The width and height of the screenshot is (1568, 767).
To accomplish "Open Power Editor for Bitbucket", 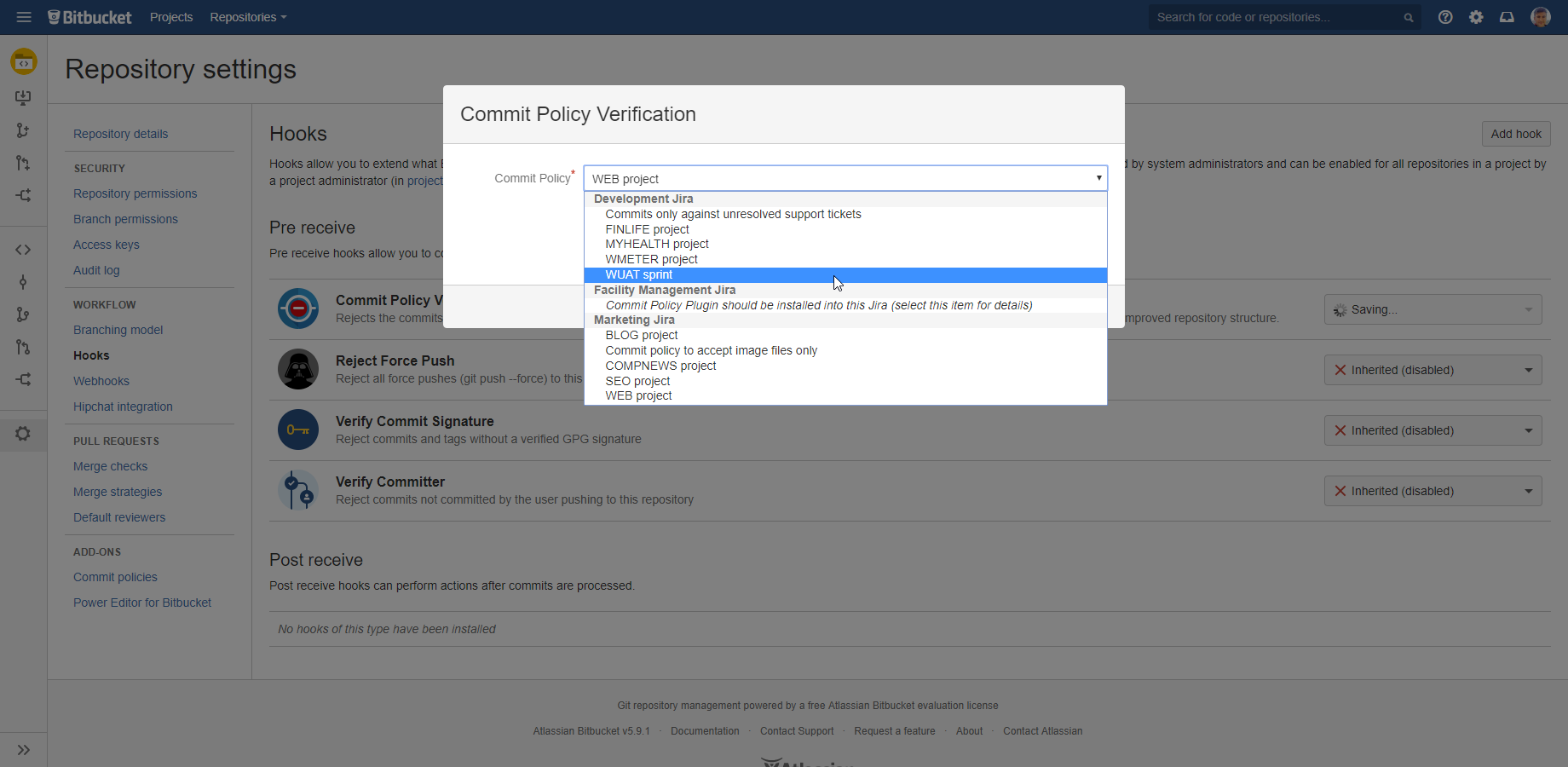I will [142, 603].
